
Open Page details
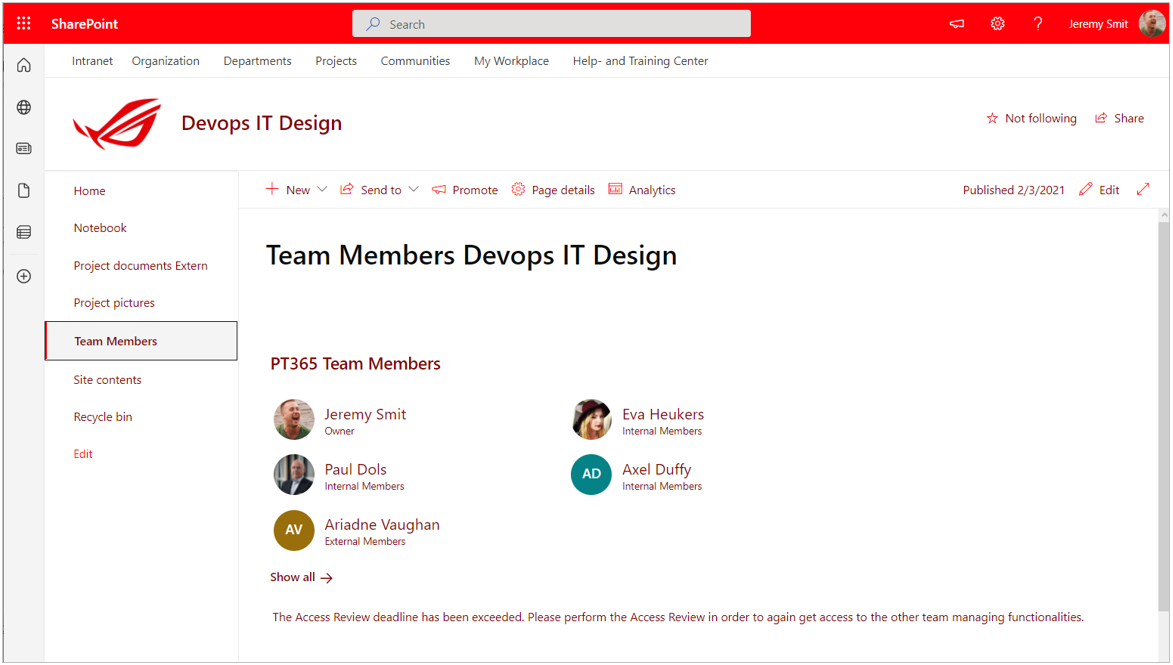(x=553, y=190)
